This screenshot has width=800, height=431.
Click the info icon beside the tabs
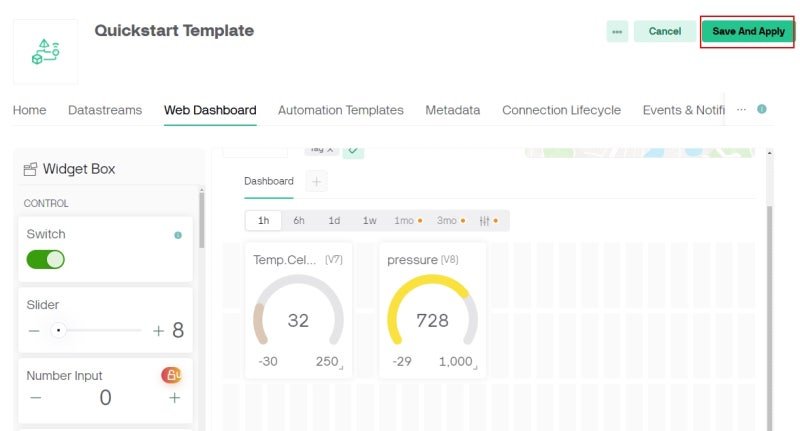(762, 109)
